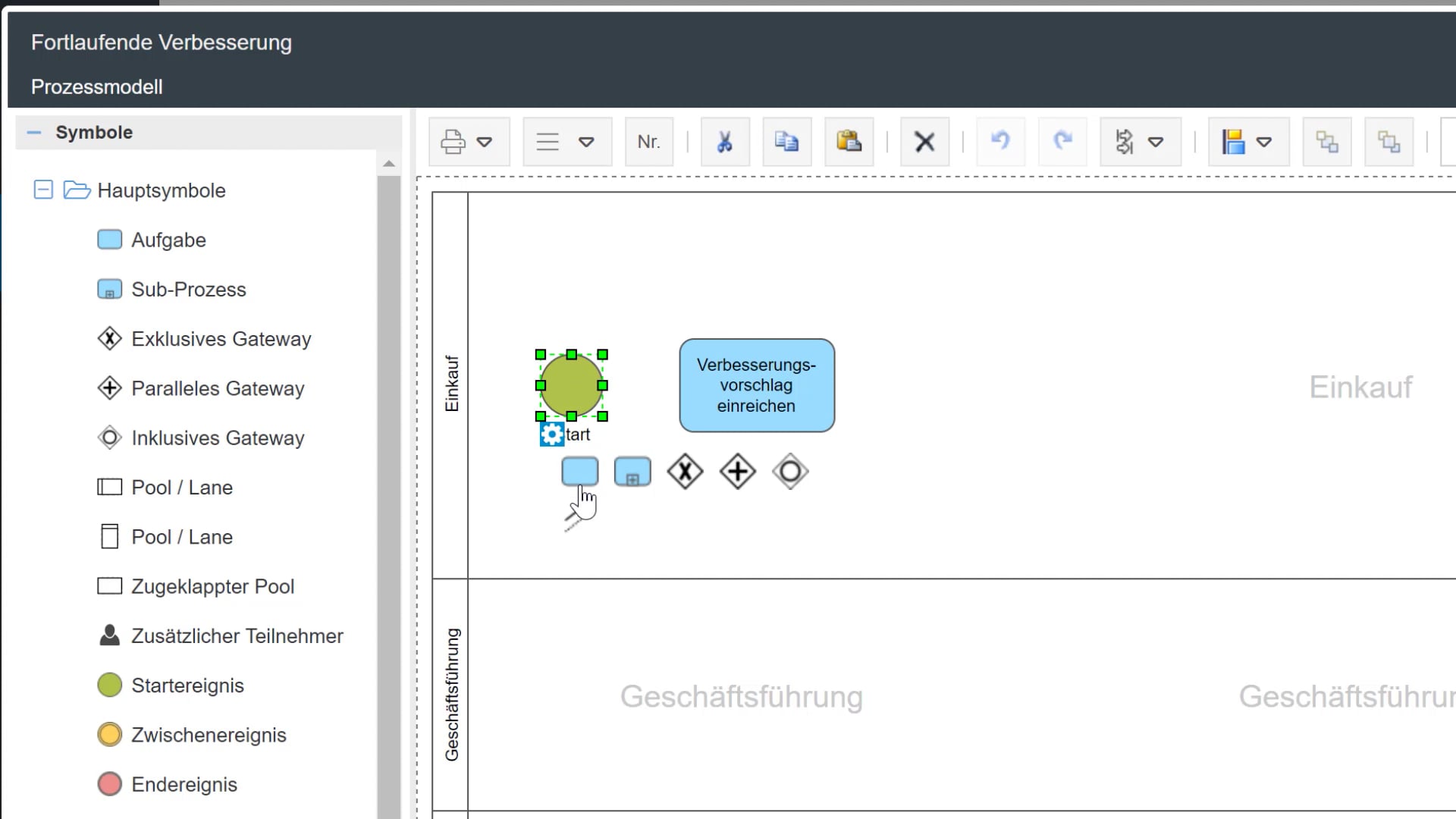Click the Copy icon in the toolbar

coord(786,142)
